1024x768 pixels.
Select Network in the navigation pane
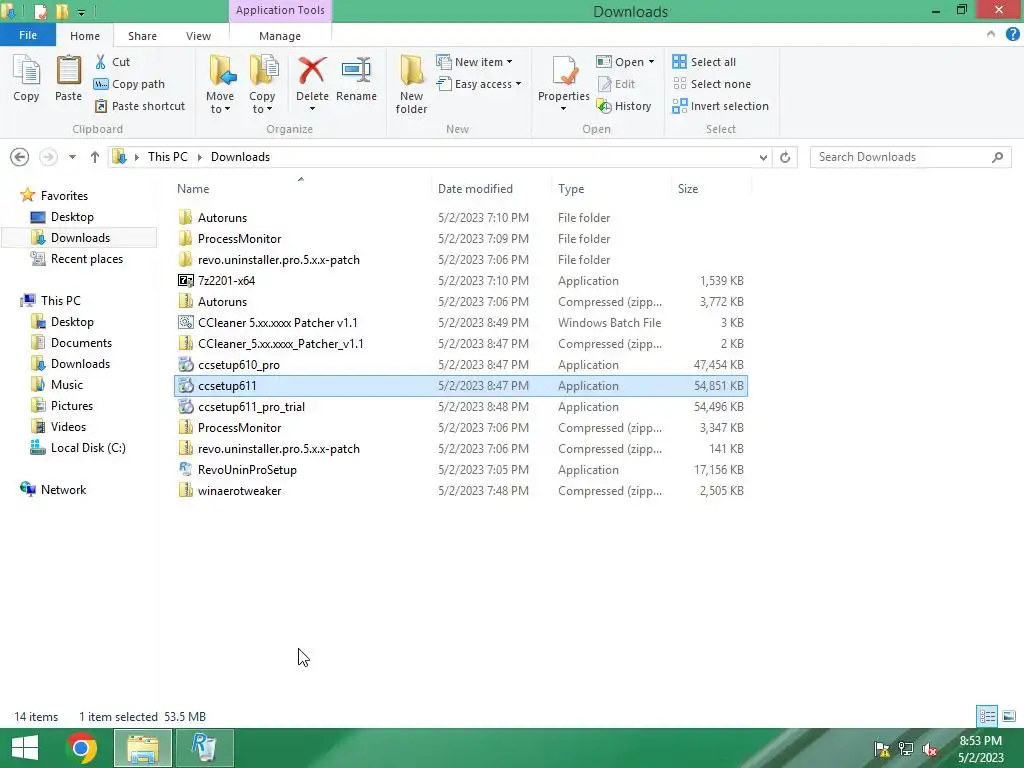[54, 490]
